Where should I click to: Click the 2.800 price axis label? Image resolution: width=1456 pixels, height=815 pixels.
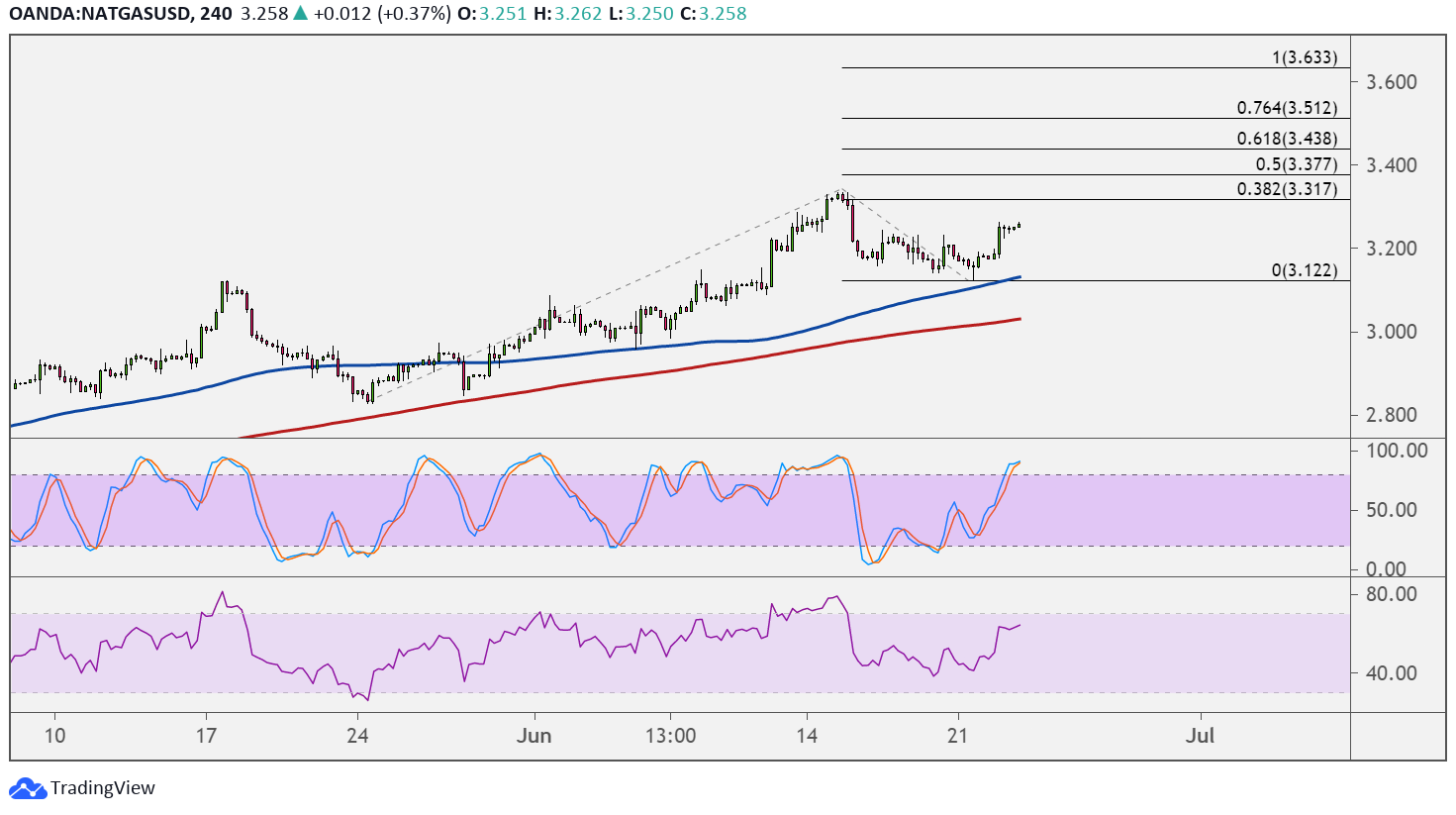point(1392,415)
